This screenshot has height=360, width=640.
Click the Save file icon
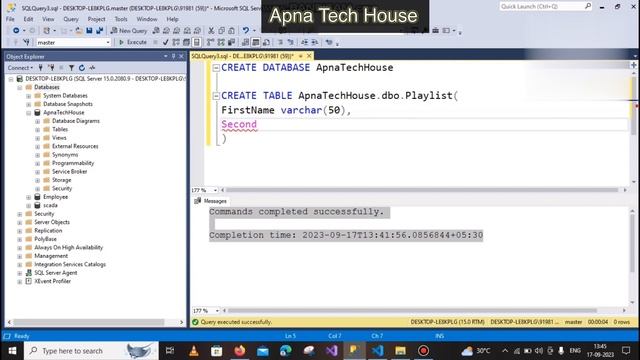(x=89, y=31)
